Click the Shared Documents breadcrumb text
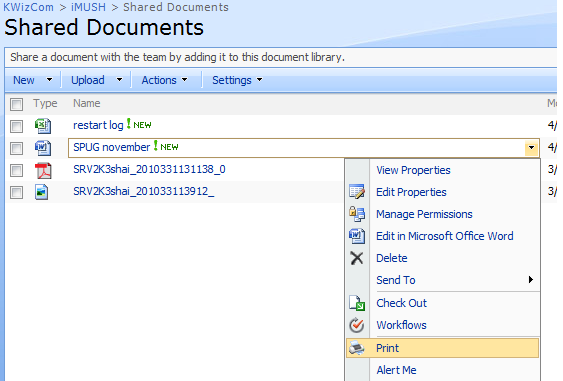This screenshot has width=563, height=381. 176,7
